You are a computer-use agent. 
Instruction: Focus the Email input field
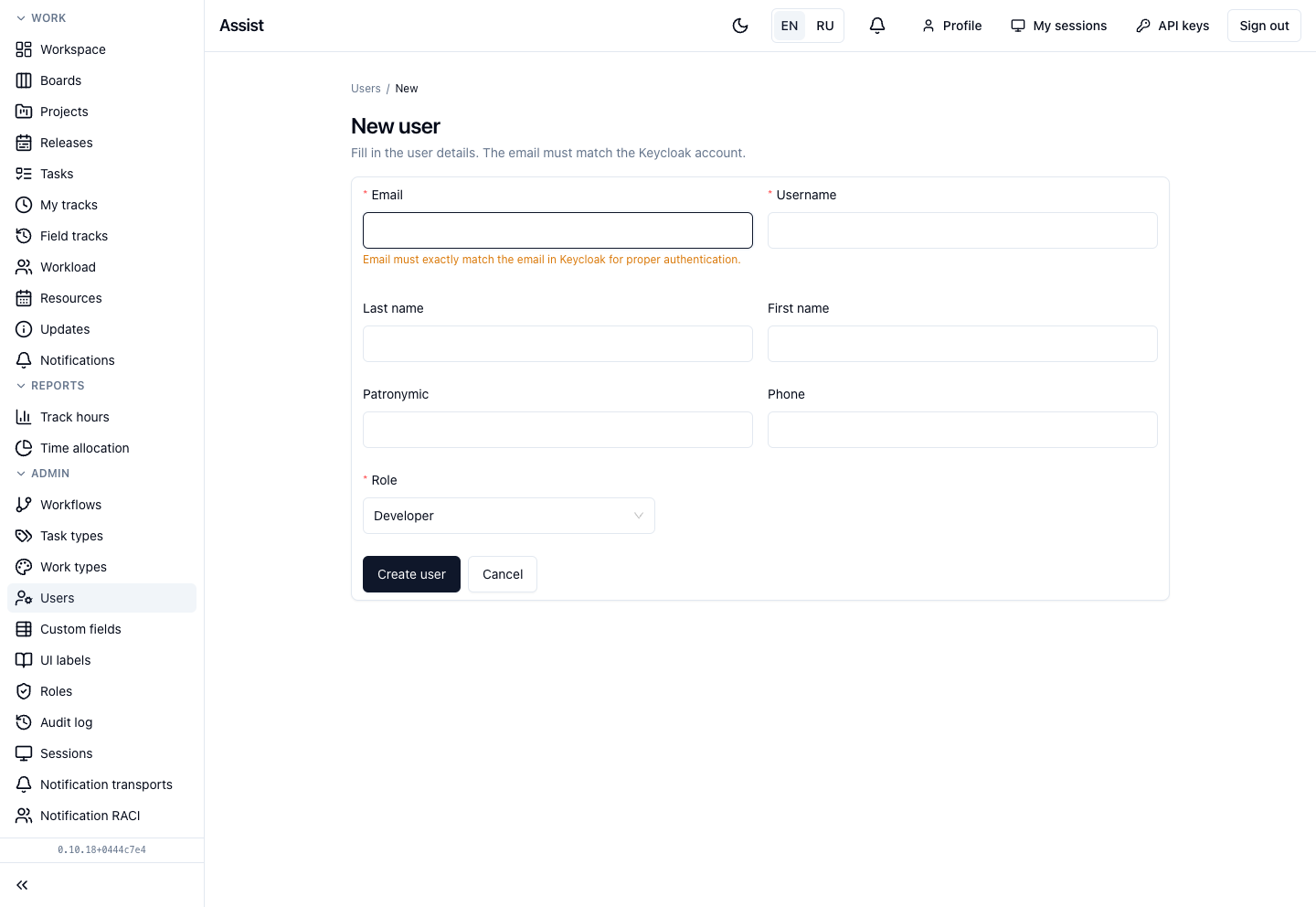[557, 230]
